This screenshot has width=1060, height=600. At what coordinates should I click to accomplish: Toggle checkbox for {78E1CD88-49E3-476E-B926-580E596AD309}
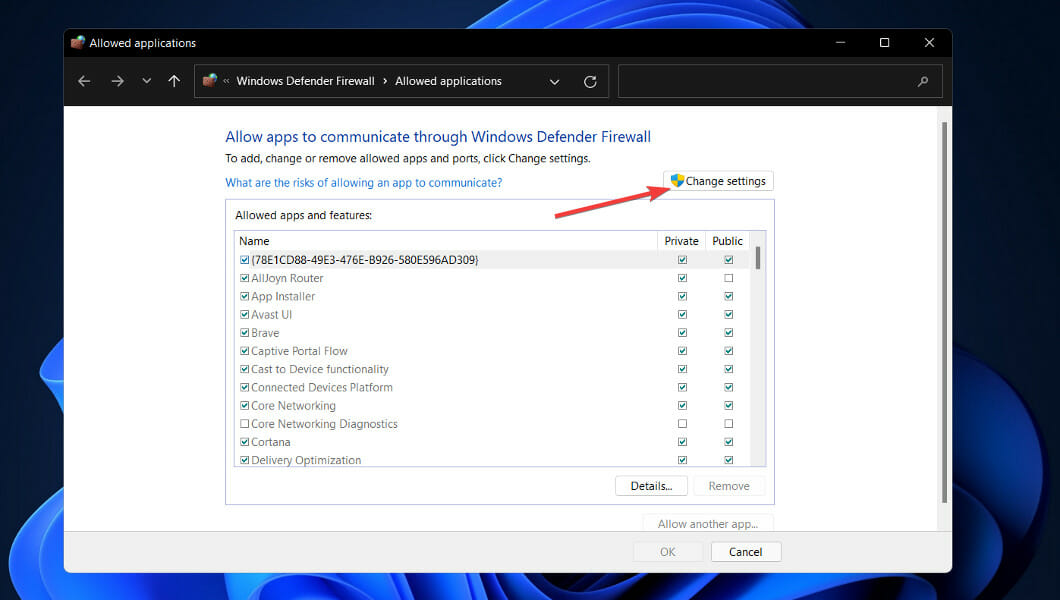pos(244,259)
